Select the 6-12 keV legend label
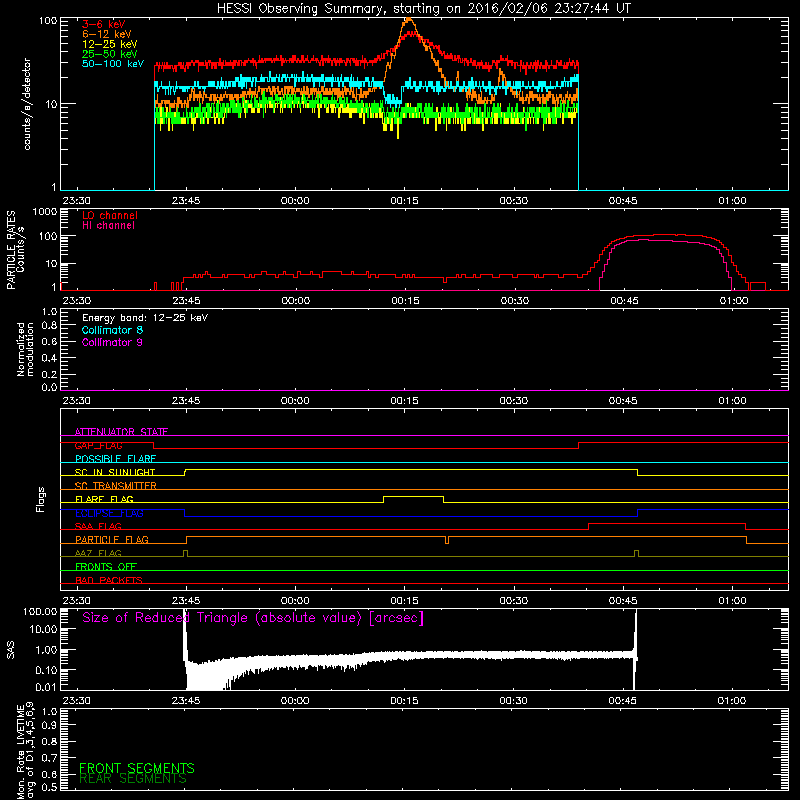Image resolution: width=800 pixels, height=800 pixels. coord(107,34)
